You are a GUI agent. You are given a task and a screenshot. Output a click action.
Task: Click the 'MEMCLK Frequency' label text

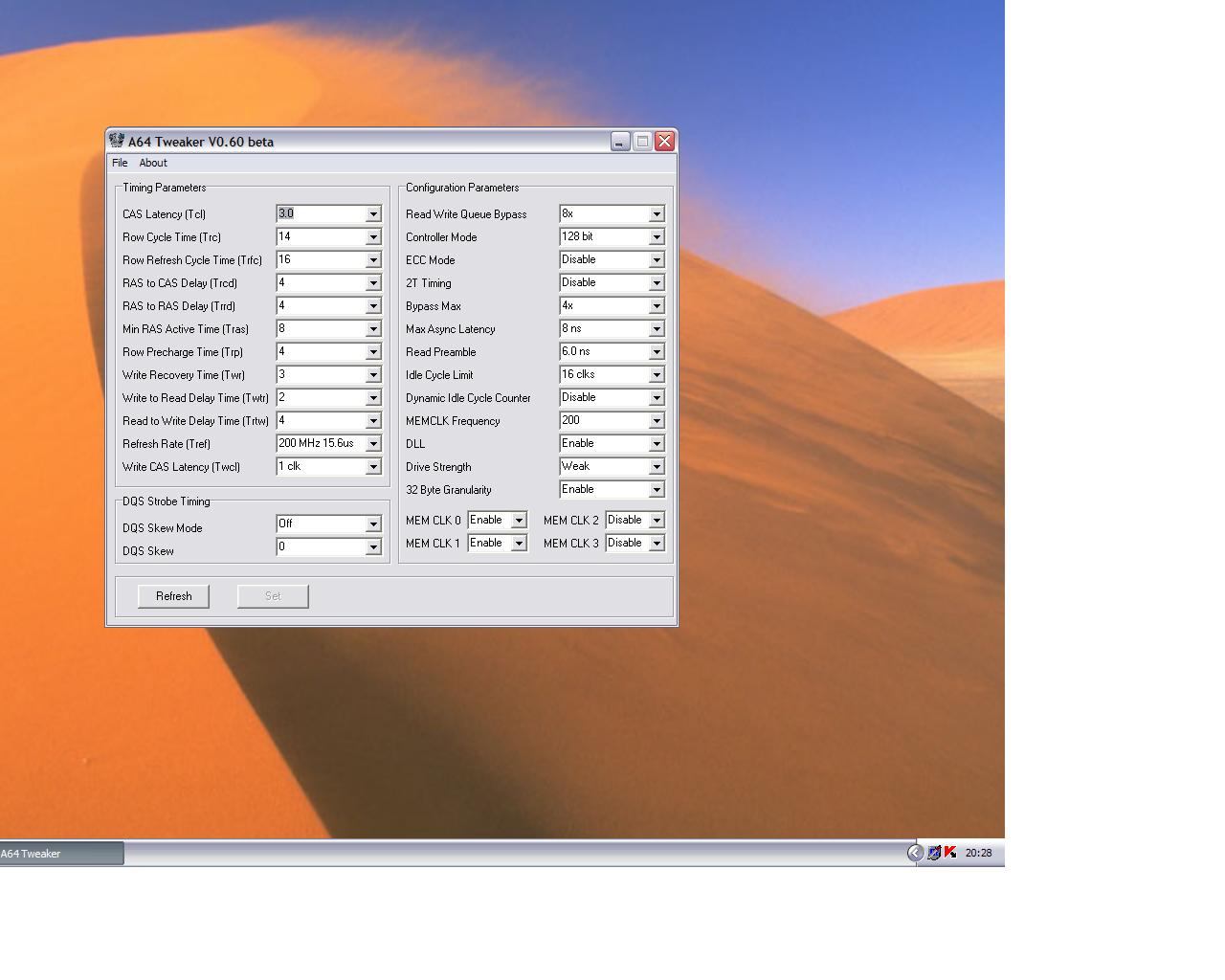tap(453, 421)
